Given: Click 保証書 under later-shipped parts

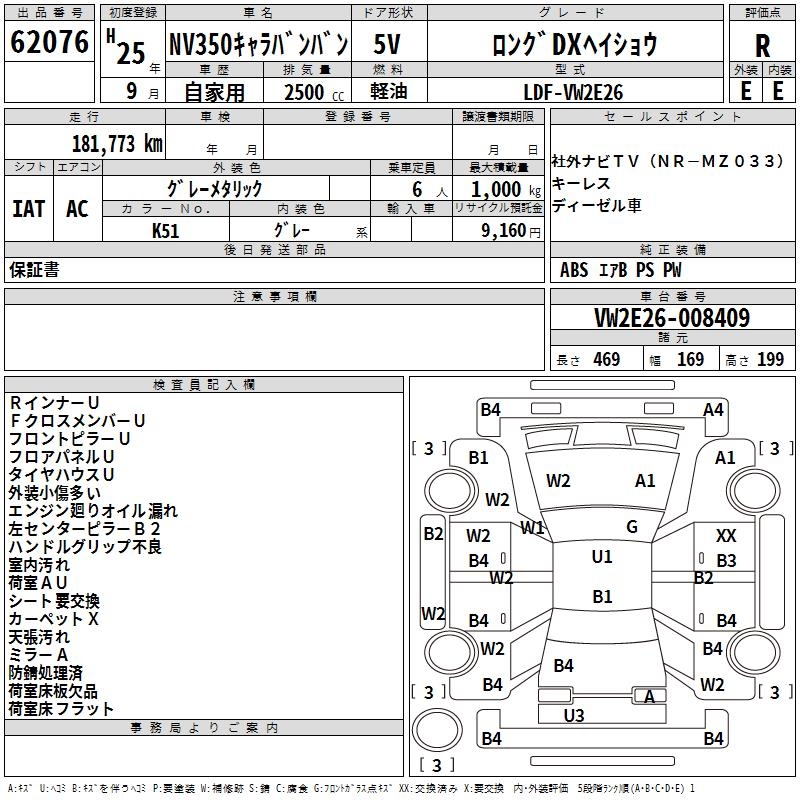Looking at the screenshot, I should tap(34, 269).
